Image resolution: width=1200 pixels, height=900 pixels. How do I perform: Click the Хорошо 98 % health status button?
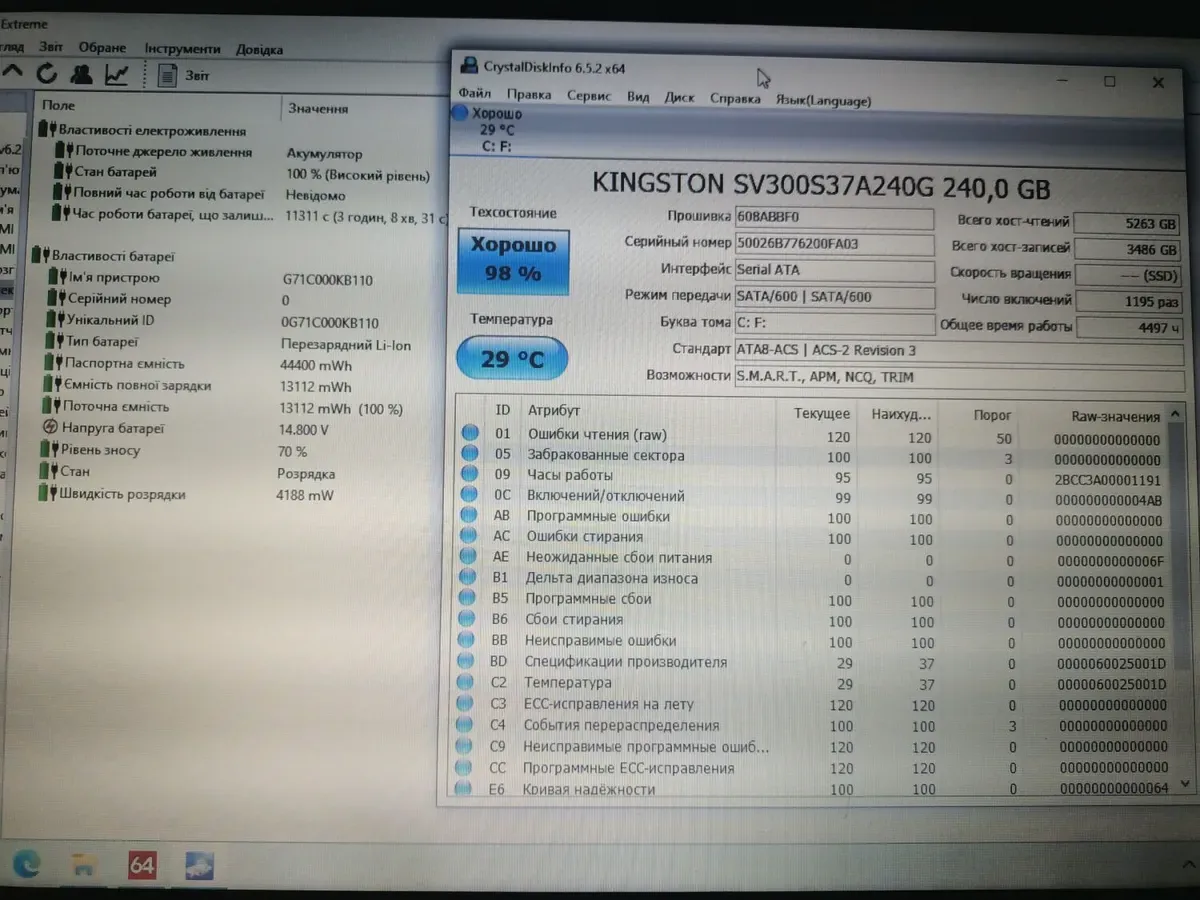tap(513, 260)
